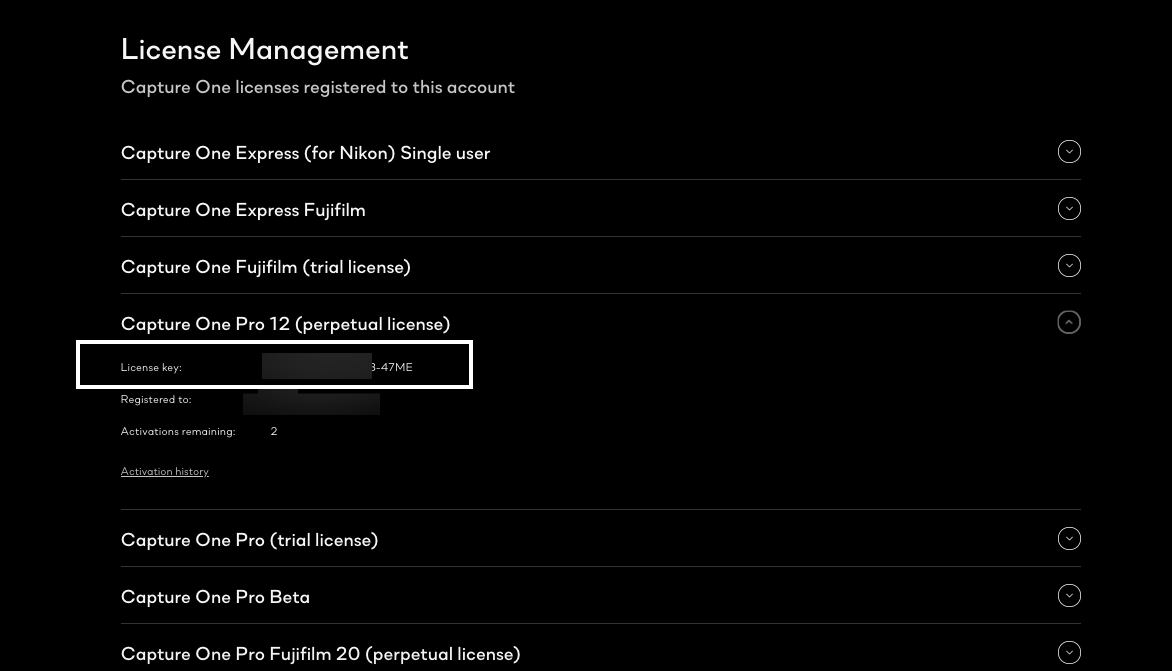Expand Capture One Express (for Nikon) chevron
This screenshot has width=1172, height=671.
tap(1069, 152)
